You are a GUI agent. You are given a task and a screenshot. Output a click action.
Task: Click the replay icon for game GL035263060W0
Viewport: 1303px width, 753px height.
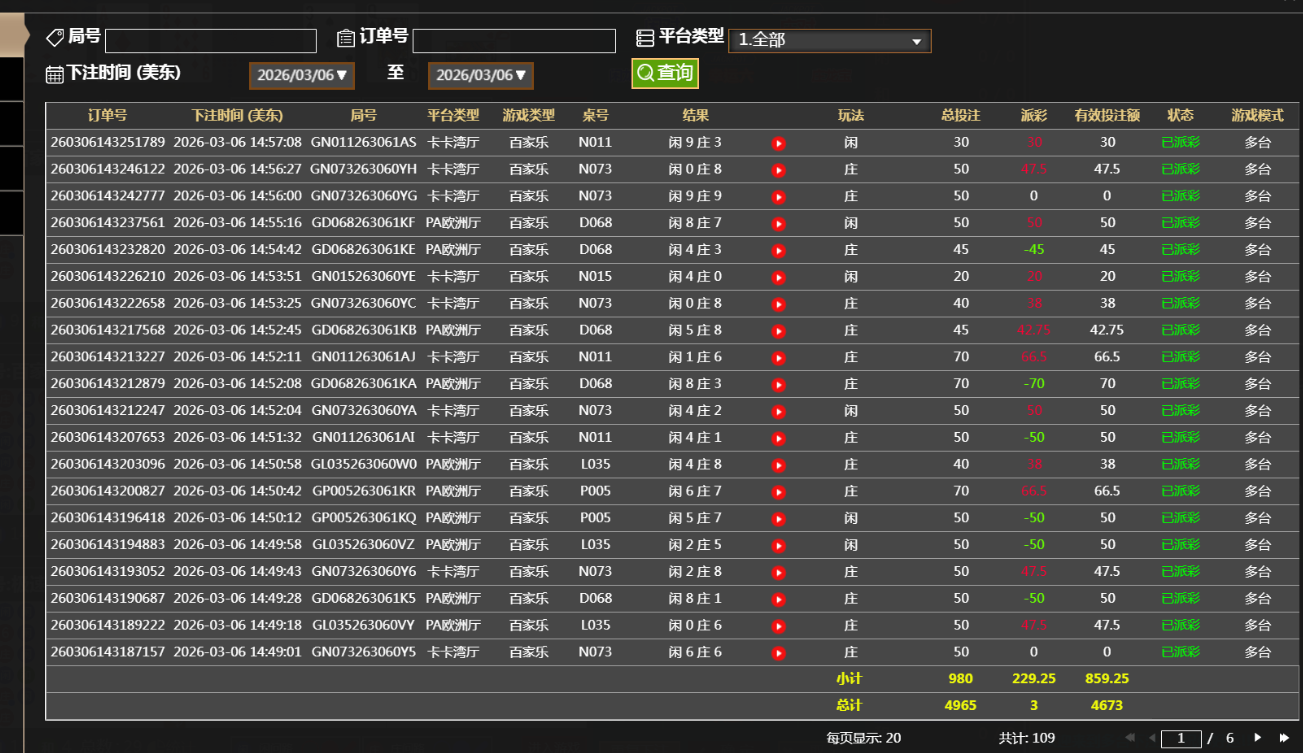779,465
